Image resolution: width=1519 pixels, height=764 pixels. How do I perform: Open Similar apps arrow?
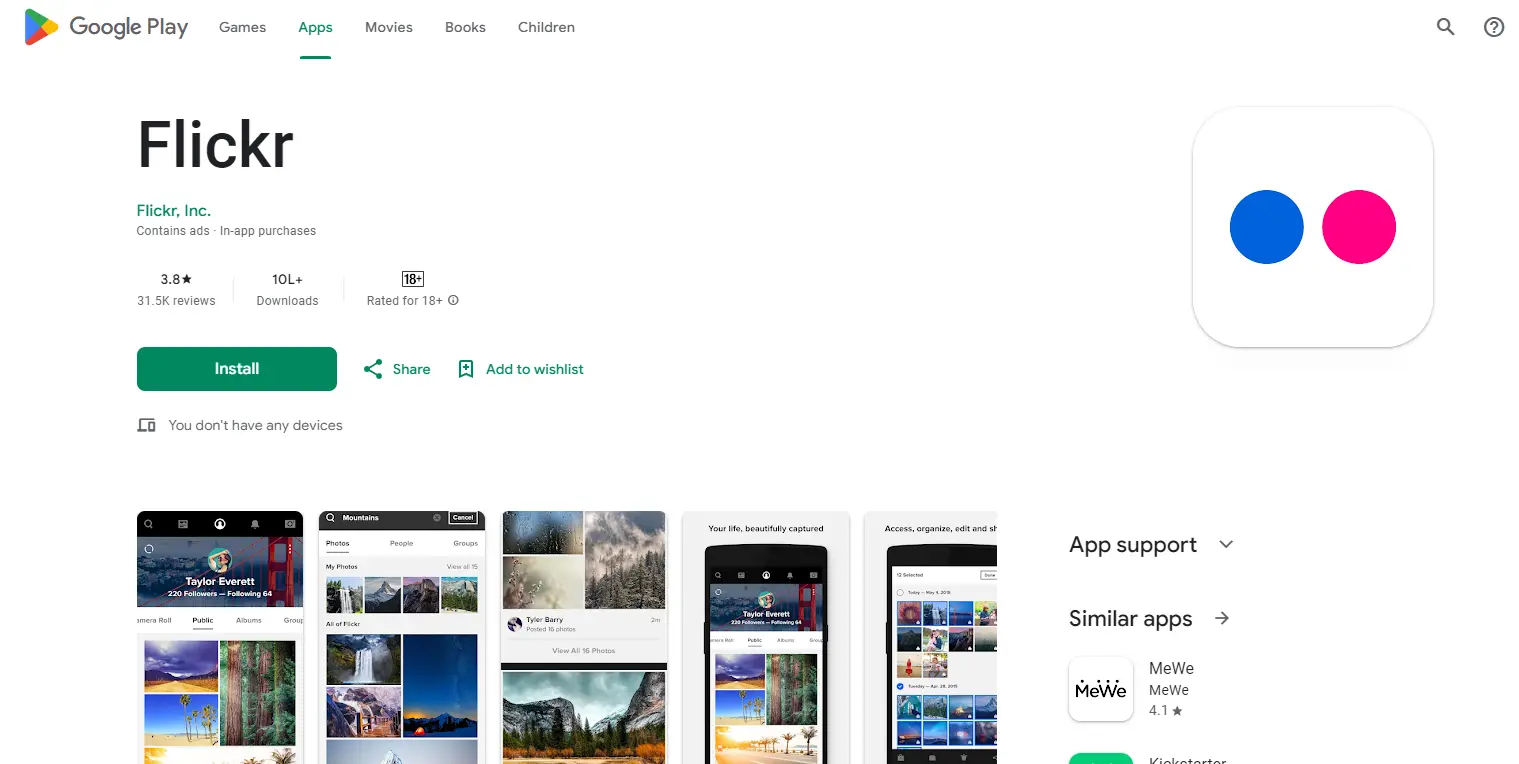pyautogui.click(x=1221, y=618)
